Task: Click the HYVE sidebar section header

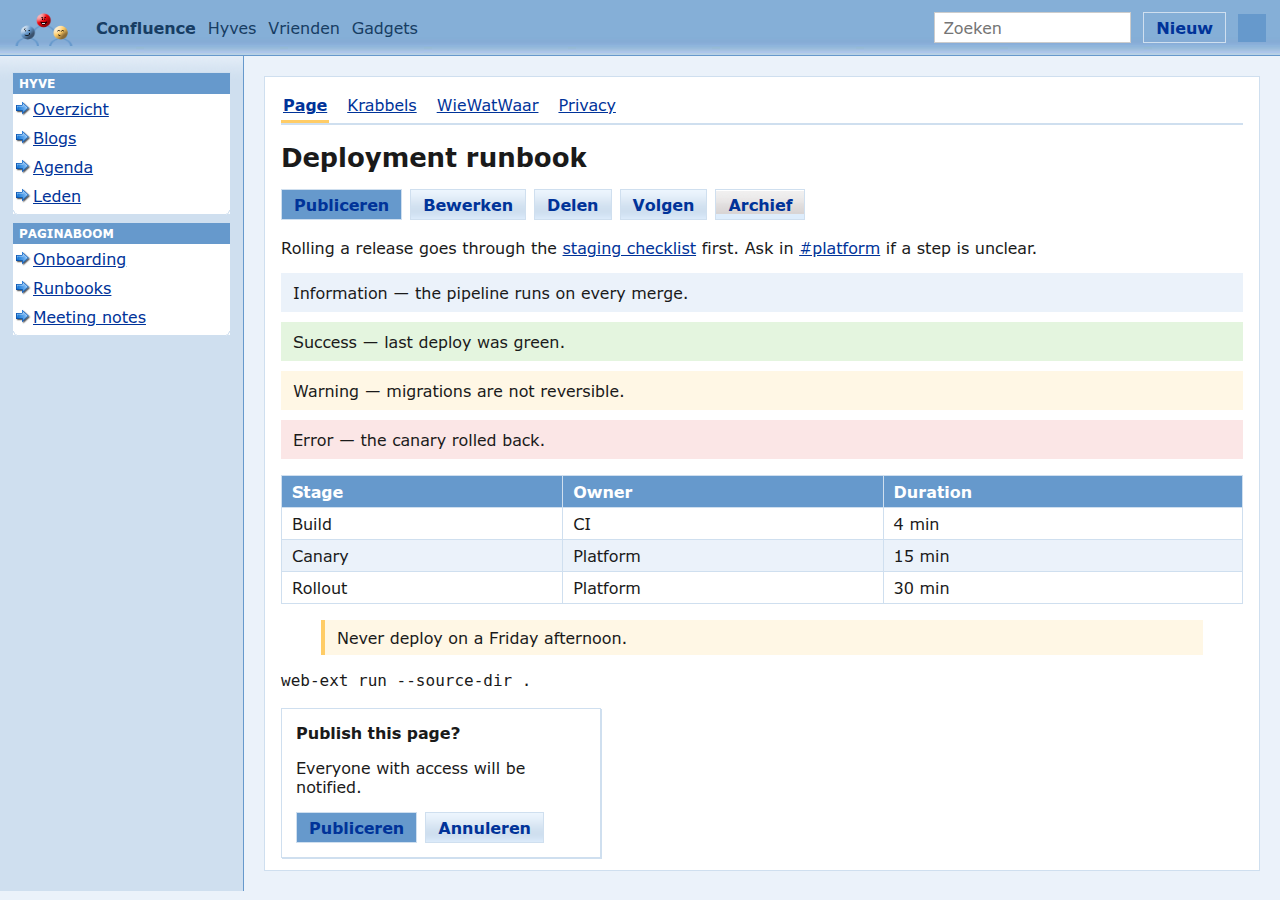Action: pyautogui.click(x=121, y=84)
